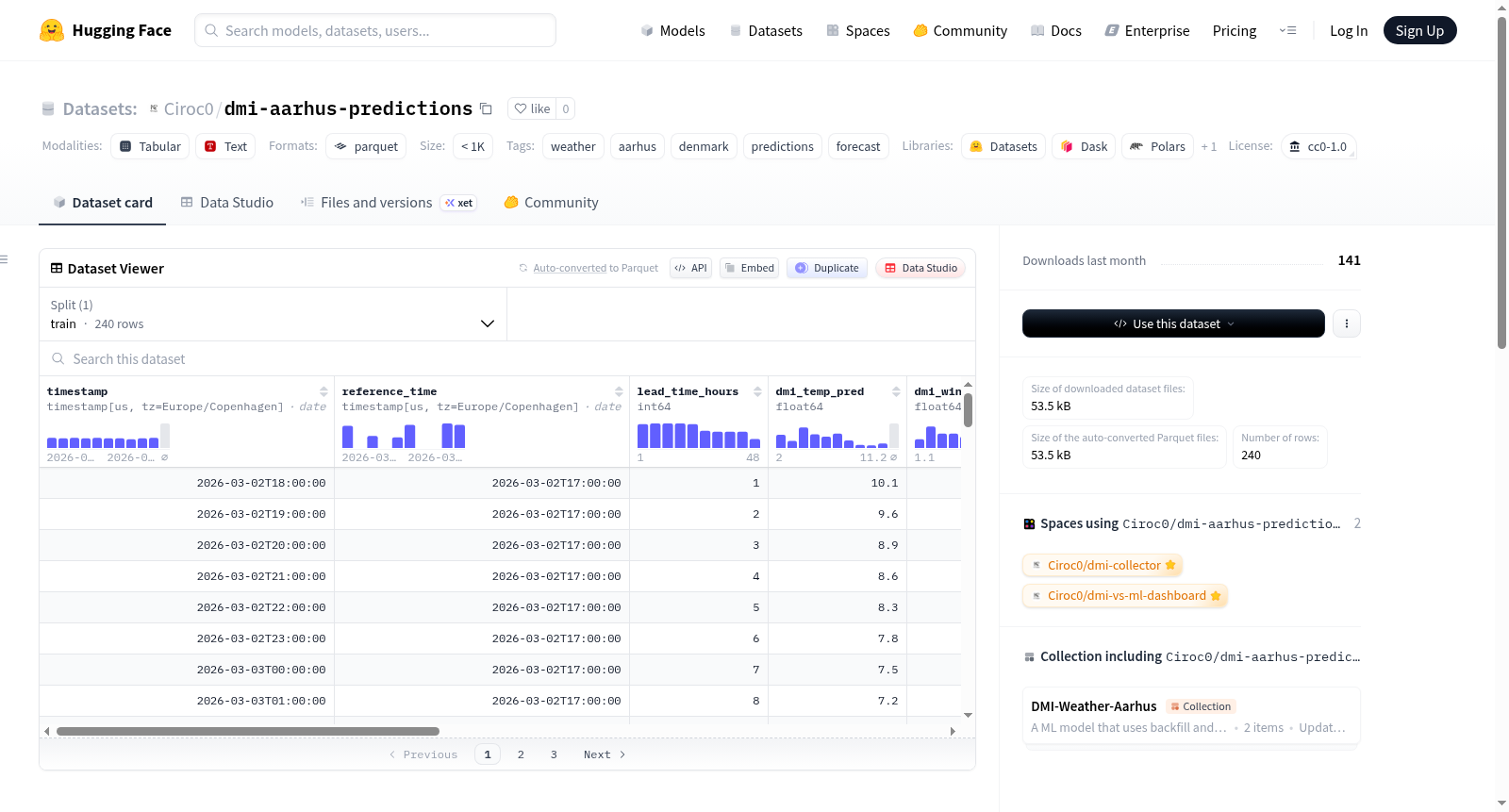Image resolution: width=1509 pixels, height=812 pixels.
Task: Expand the left sidebar menu icon
Action: click(x=5, y=259)
